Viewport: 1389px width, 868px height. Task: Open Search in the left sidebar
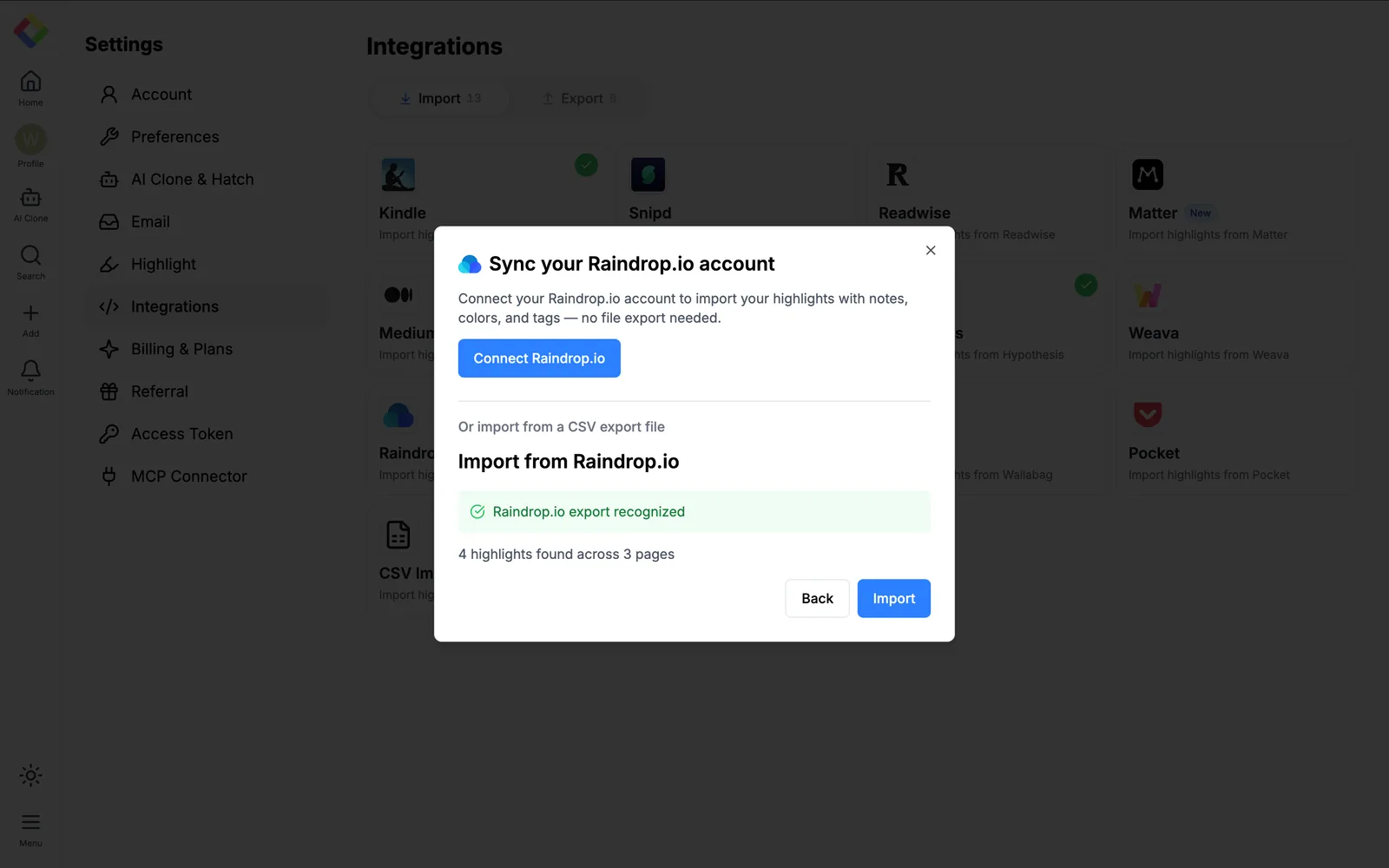point(30,262)
